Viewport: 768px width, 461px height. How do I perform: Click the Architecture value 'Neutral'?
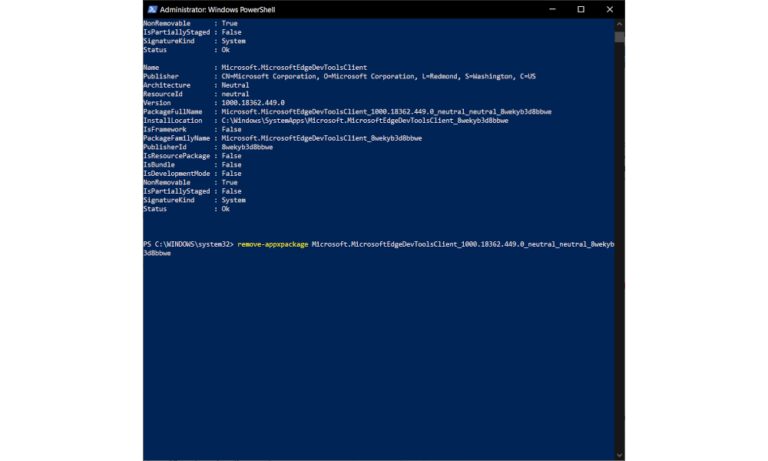235,85
